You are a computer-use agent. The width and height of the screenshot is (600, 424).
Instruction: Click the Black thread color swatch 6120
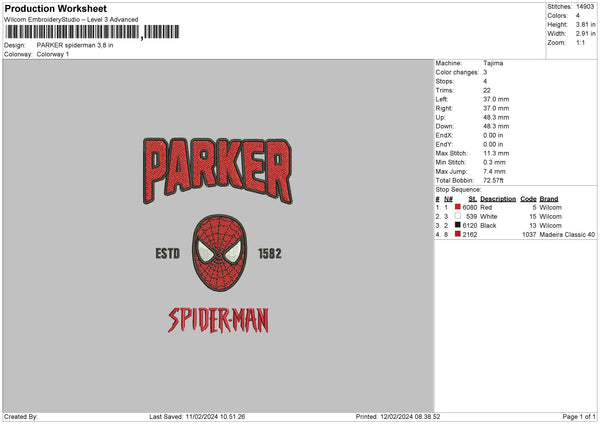tap(457, 225)
